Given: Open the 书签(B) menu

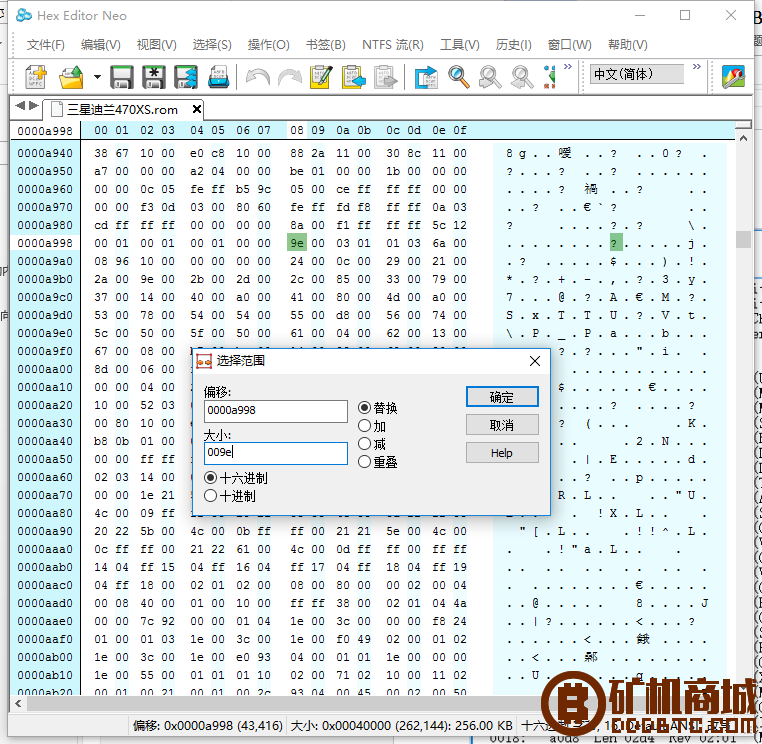Looking at the screenshot, I should point(326,45).
